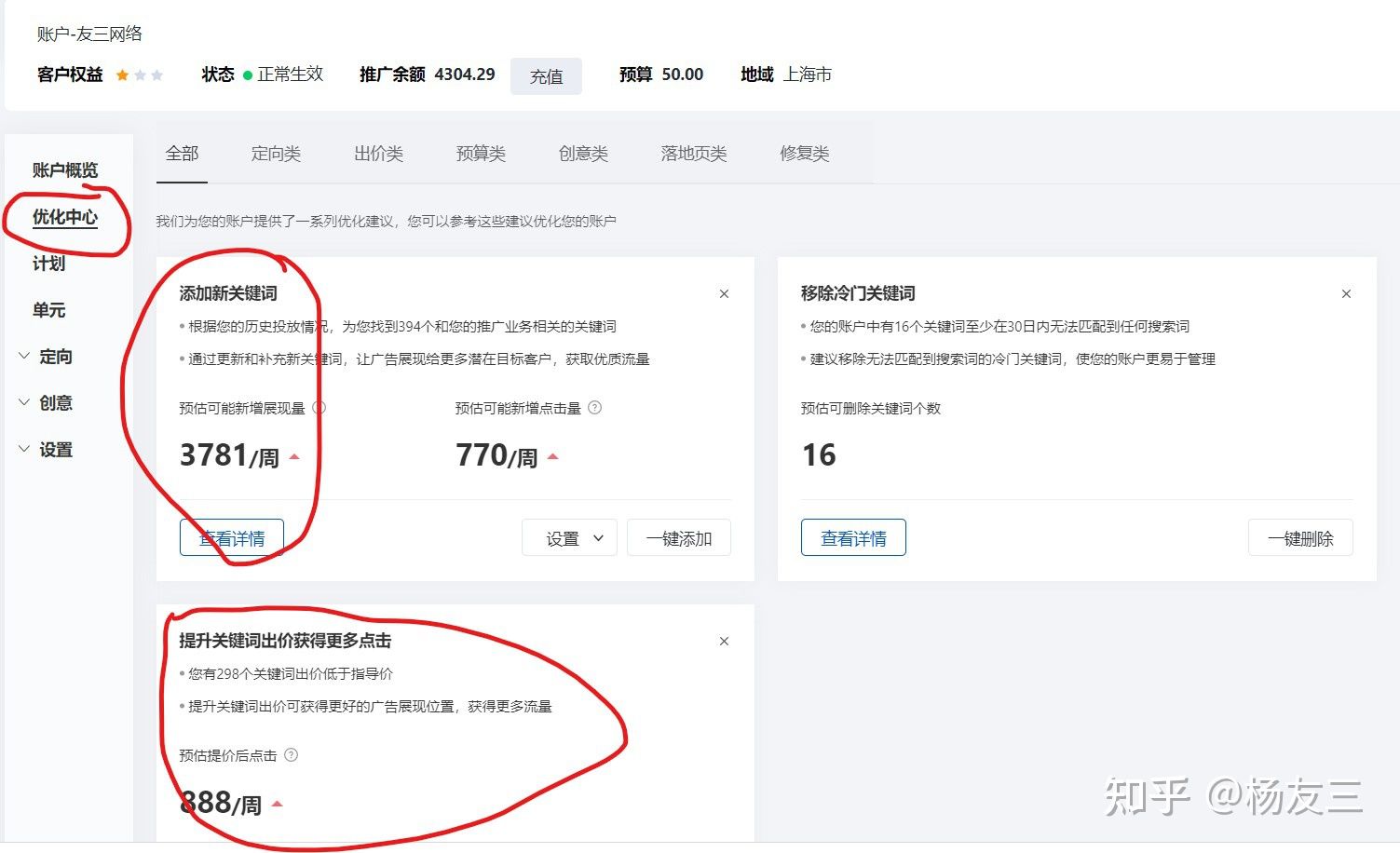Image resolution: width=1400 pixels, height=853 pixels.
Task: Expand the 设置 sidebar section
Action: 55,450
